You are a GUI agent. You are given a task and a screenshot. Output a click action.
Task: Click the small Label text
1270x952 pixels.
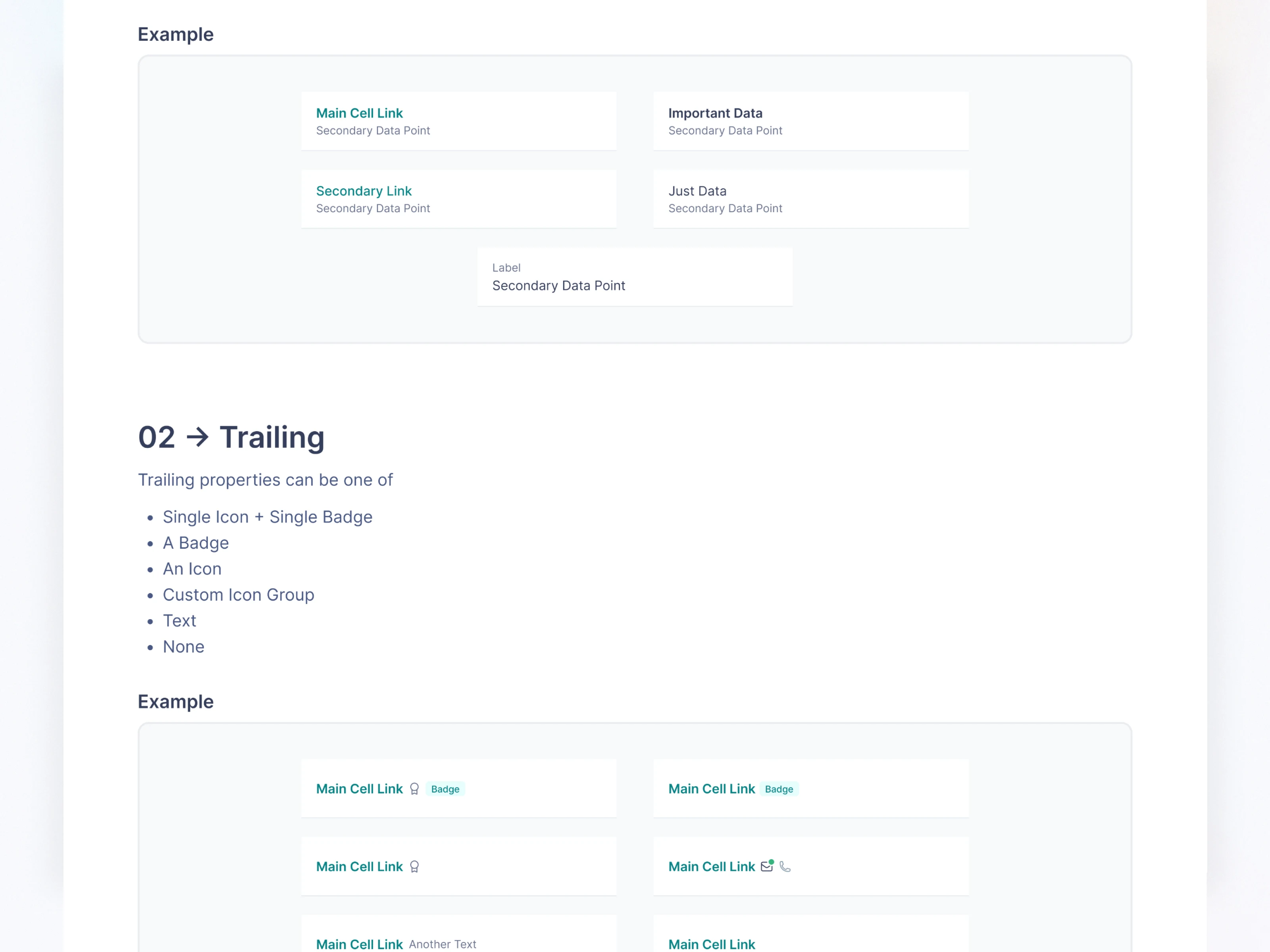506,268
